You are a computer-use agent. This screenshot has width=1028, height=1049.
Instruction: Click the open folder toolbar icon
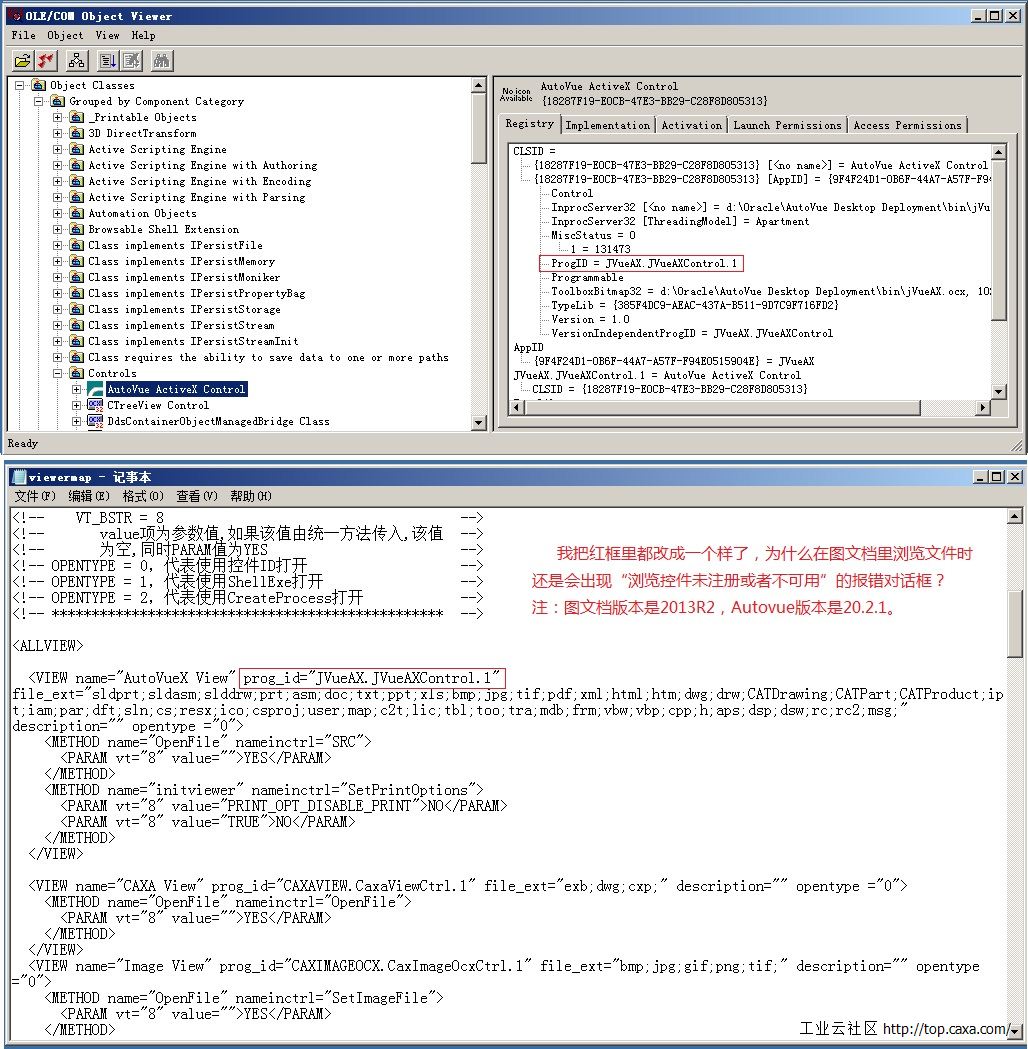point(23,61)
